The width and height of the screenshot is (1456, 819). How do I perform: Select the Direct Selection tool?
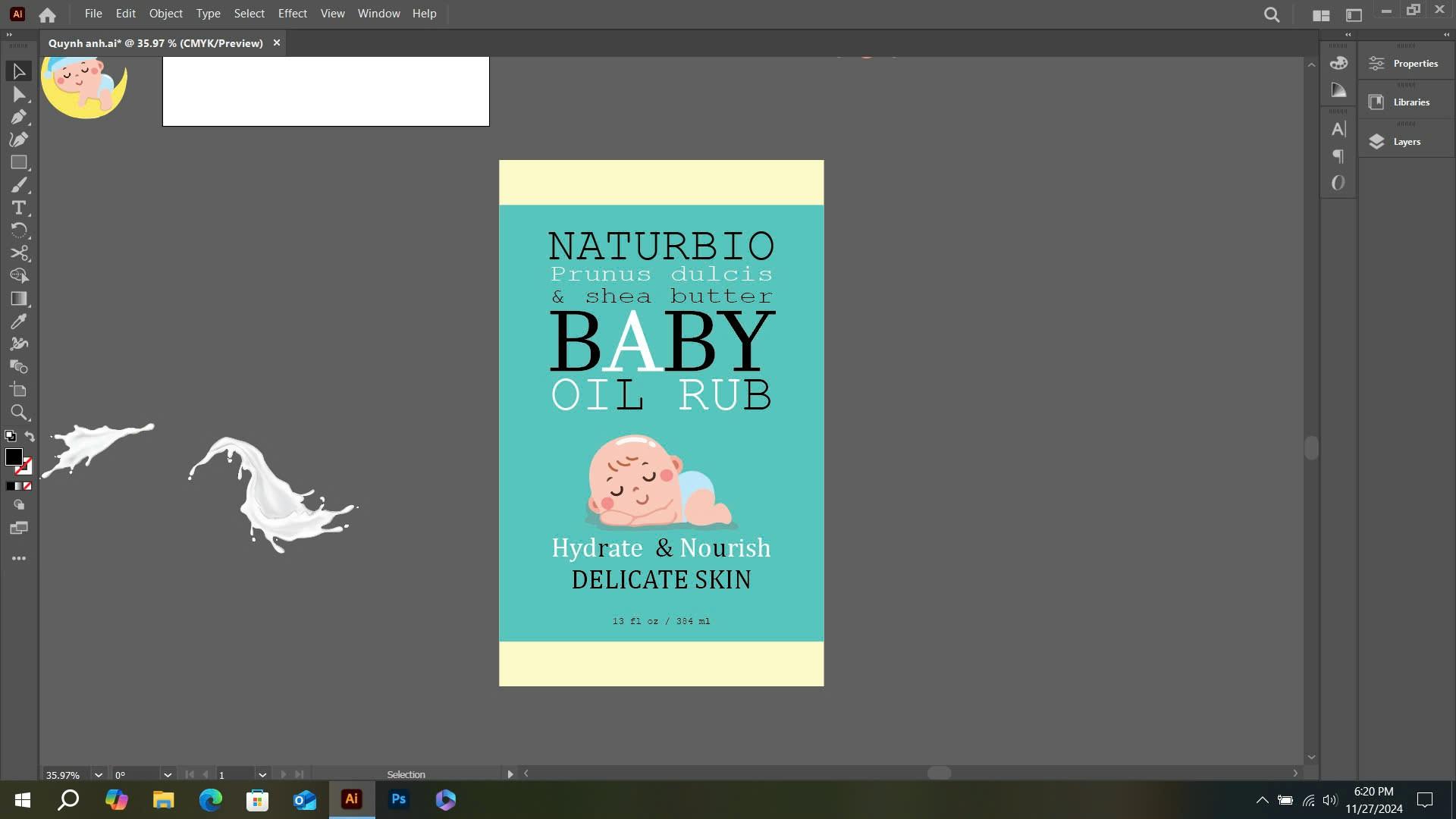click(x=19, y=95)
